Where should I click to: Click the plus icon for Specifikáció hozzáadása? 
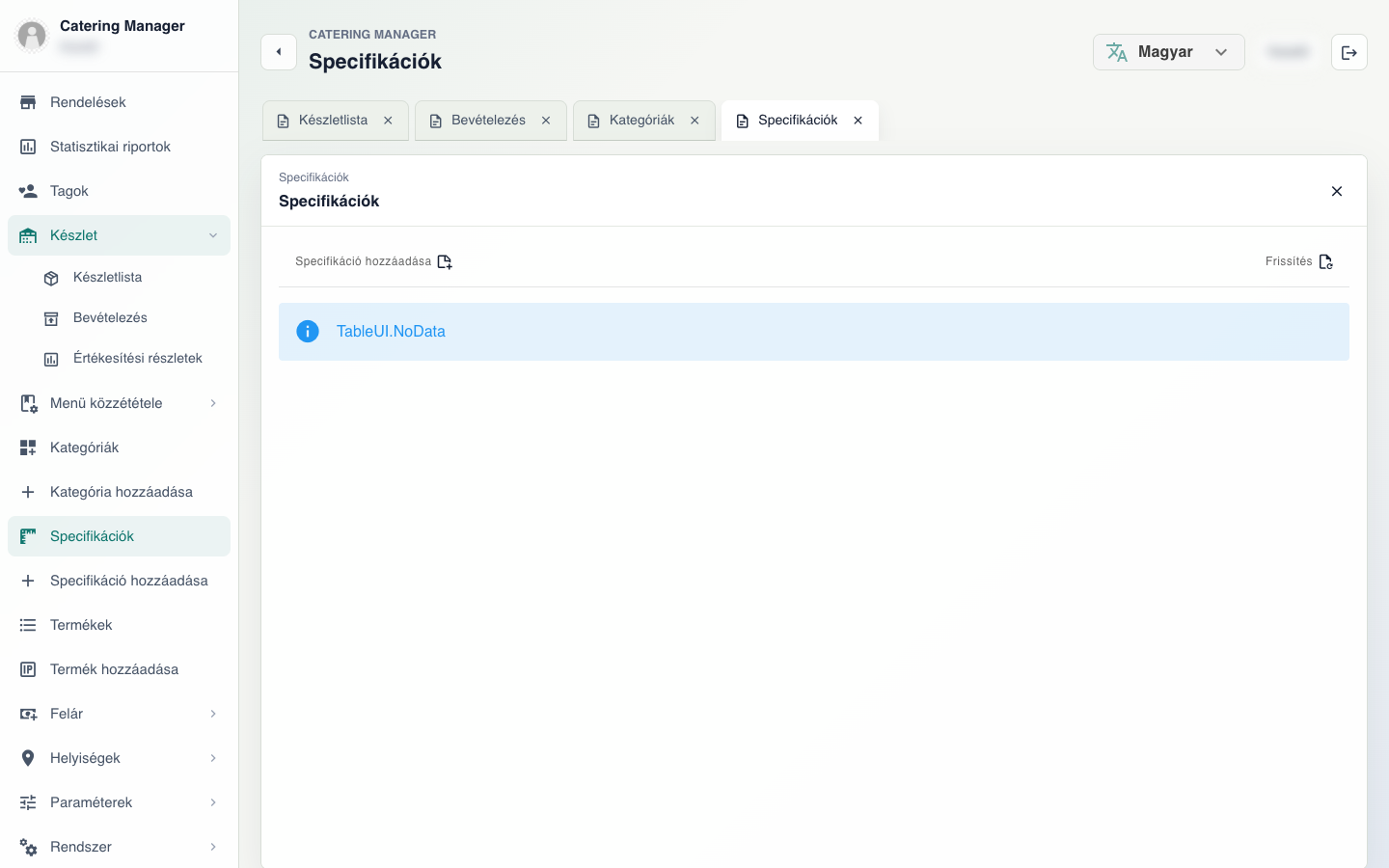[x=28, y=581]
